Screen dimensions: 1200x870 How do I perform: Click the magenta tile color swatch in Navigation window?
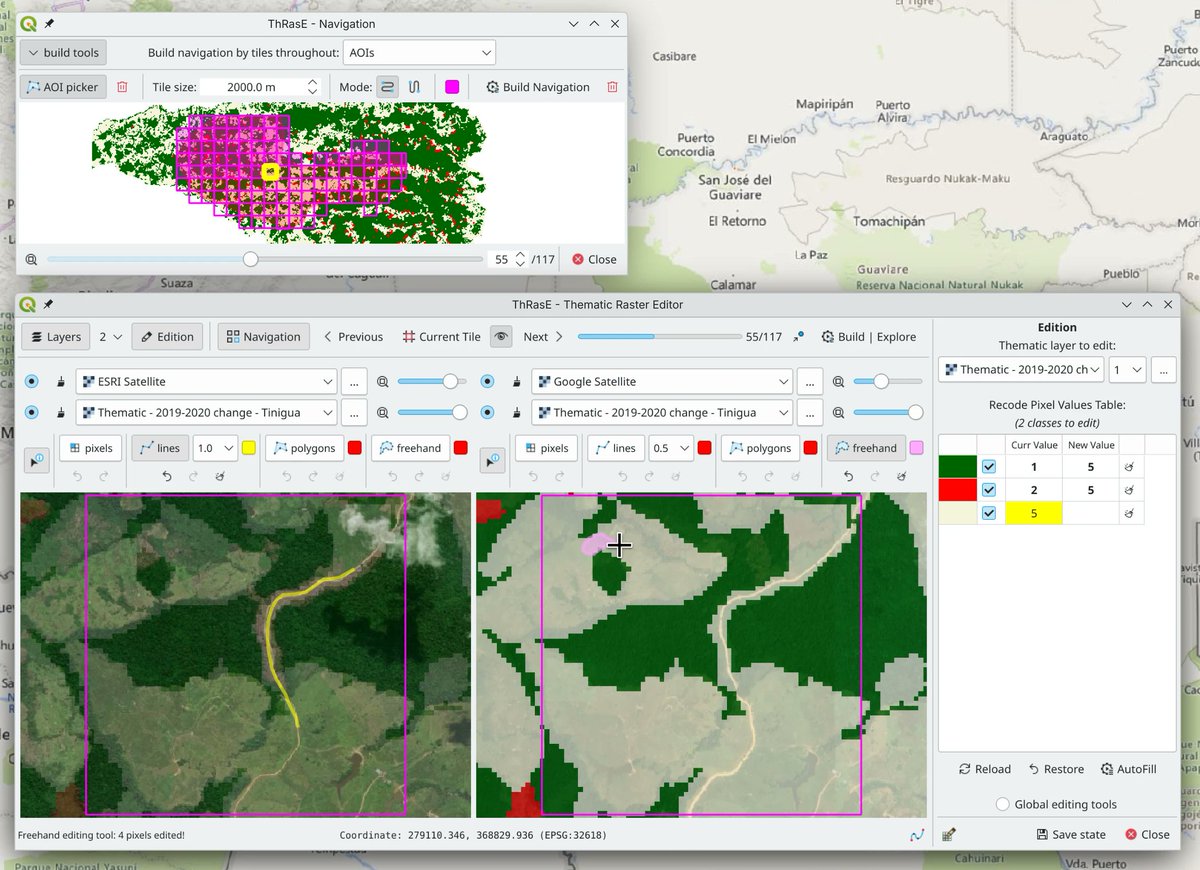(x=452, y=87)
